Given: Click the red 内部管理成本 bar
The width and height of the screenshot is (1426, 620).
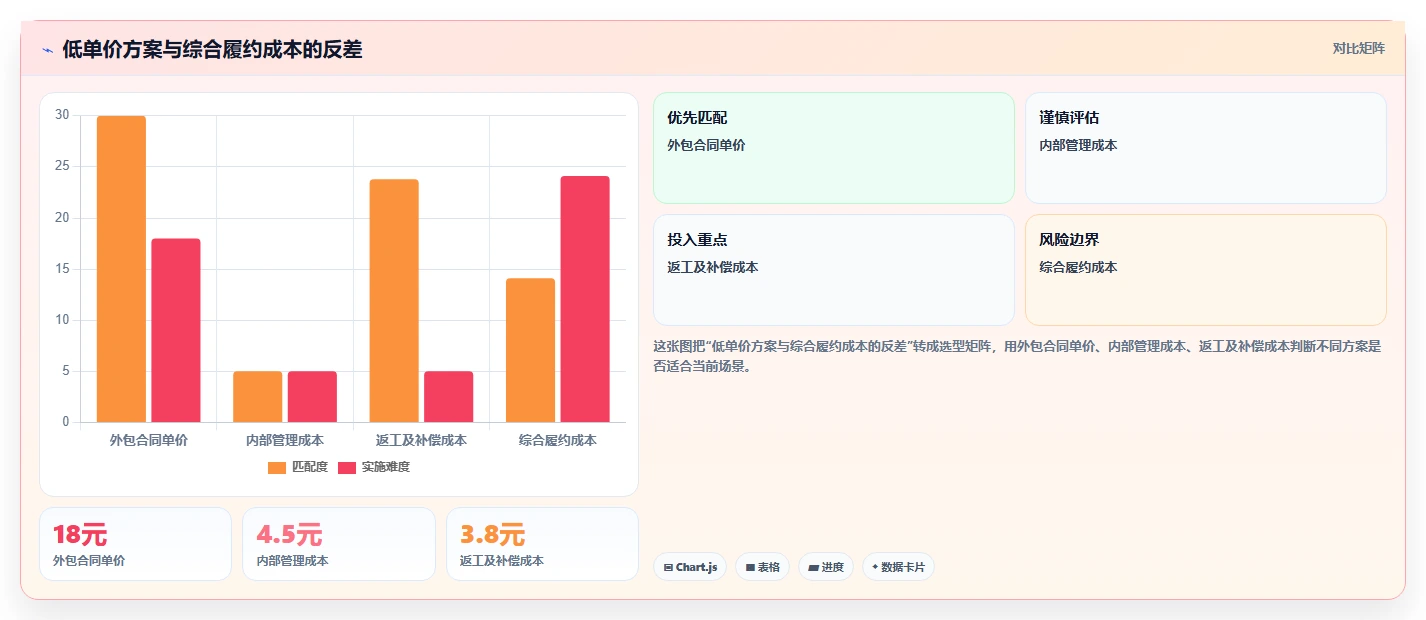Looking at the screenshot, I should coord(312,397).
